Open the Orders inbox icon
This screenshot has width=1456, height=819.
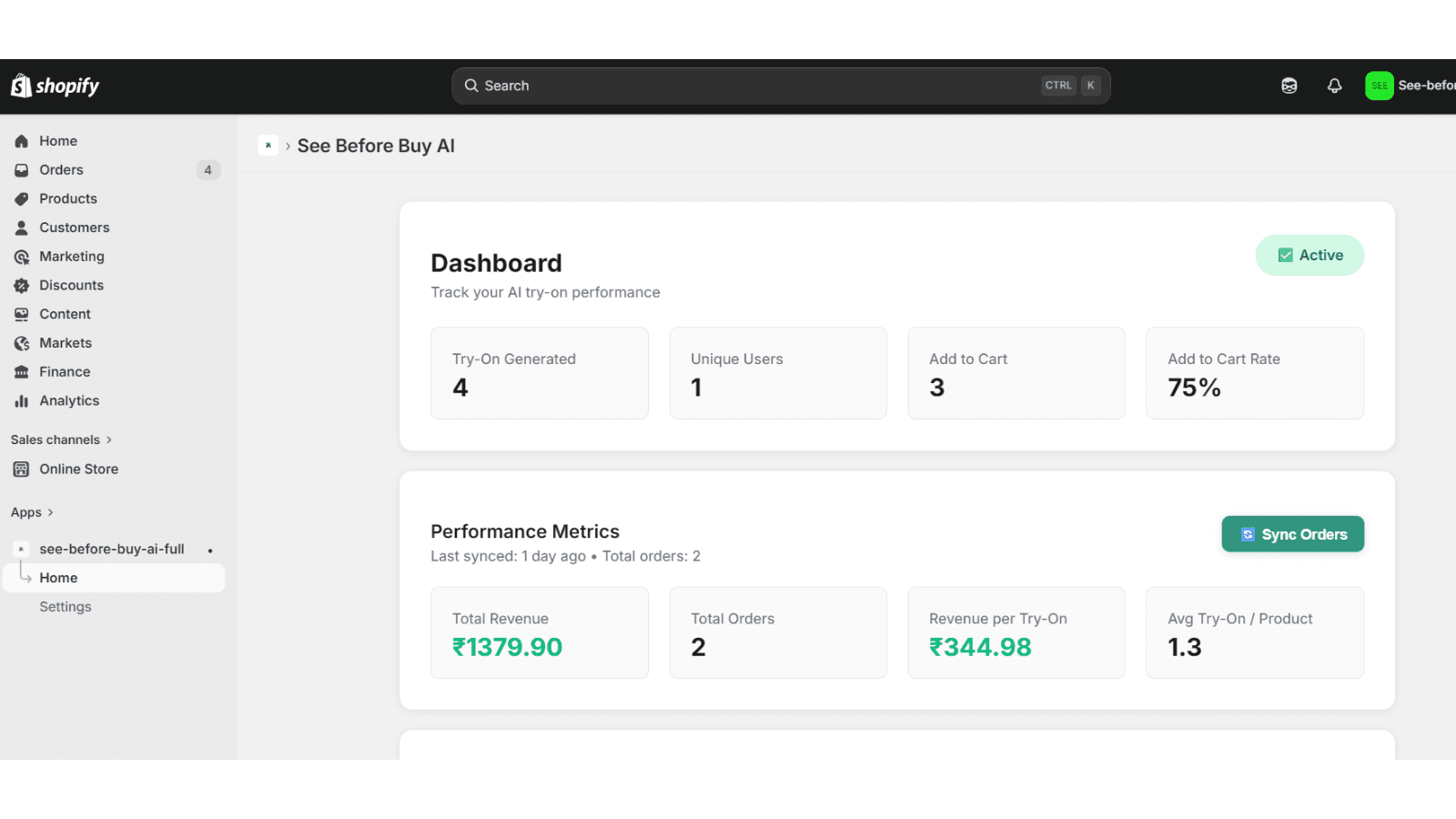point(22,170)
